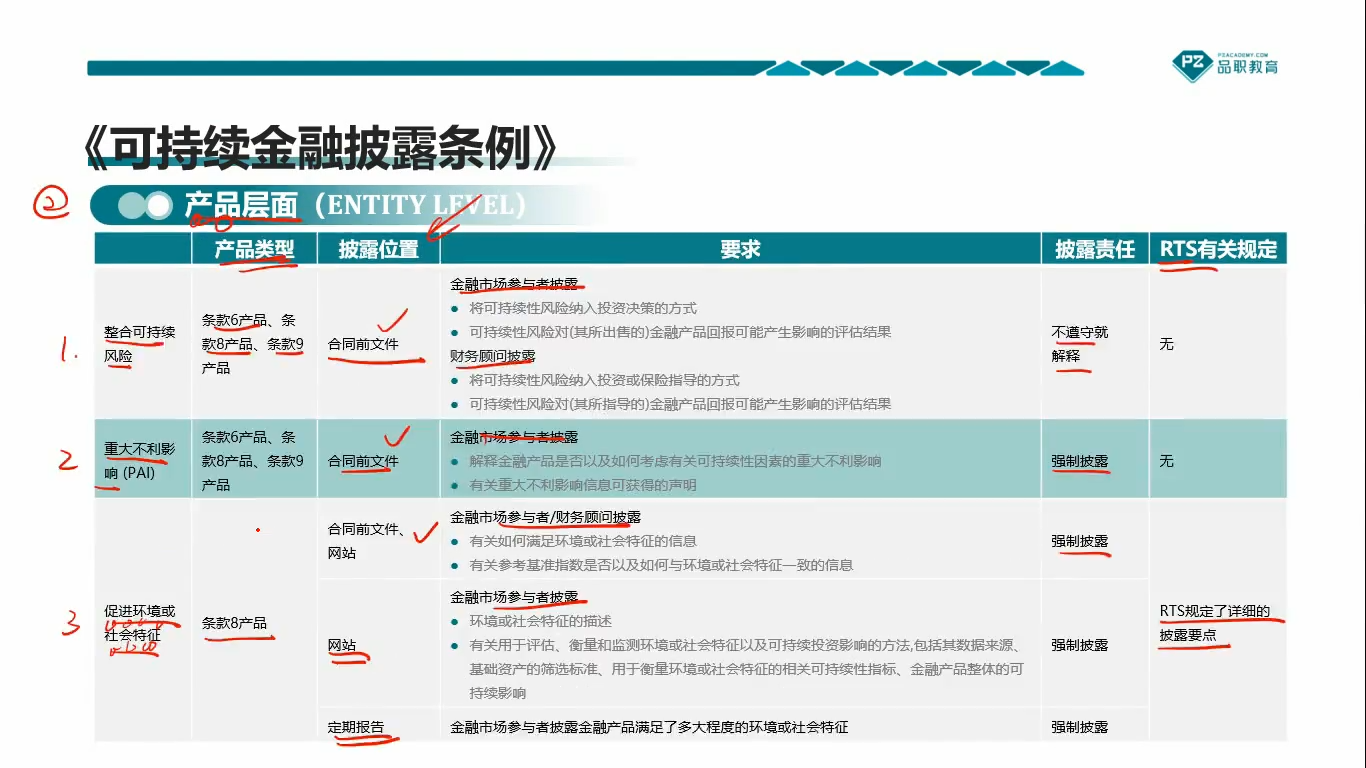
Task: Click the RTS规定了详细的披露要点 cell
Action: (1215, 623)
